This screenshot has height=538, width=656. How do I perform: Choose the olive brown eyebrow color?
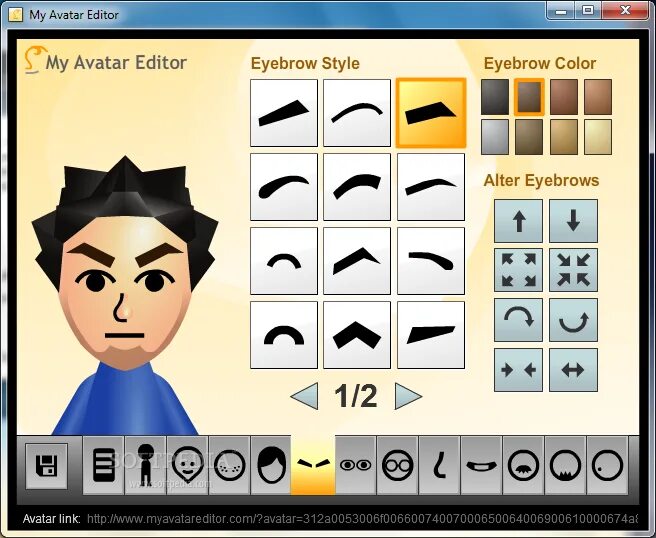[529, 137]
